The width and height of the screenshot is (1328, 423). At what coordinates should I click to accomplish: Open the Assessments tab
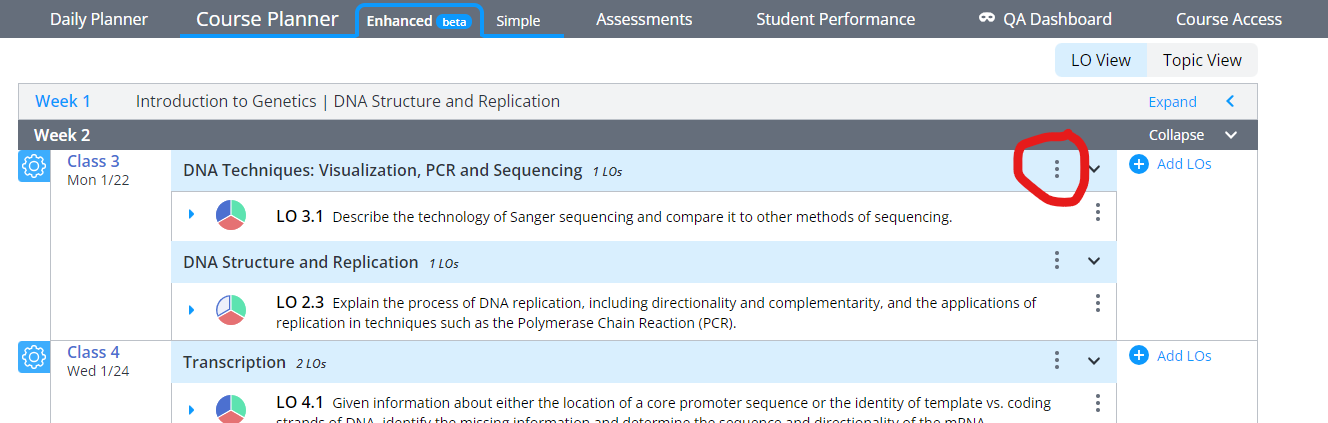(x=643, y=19)
